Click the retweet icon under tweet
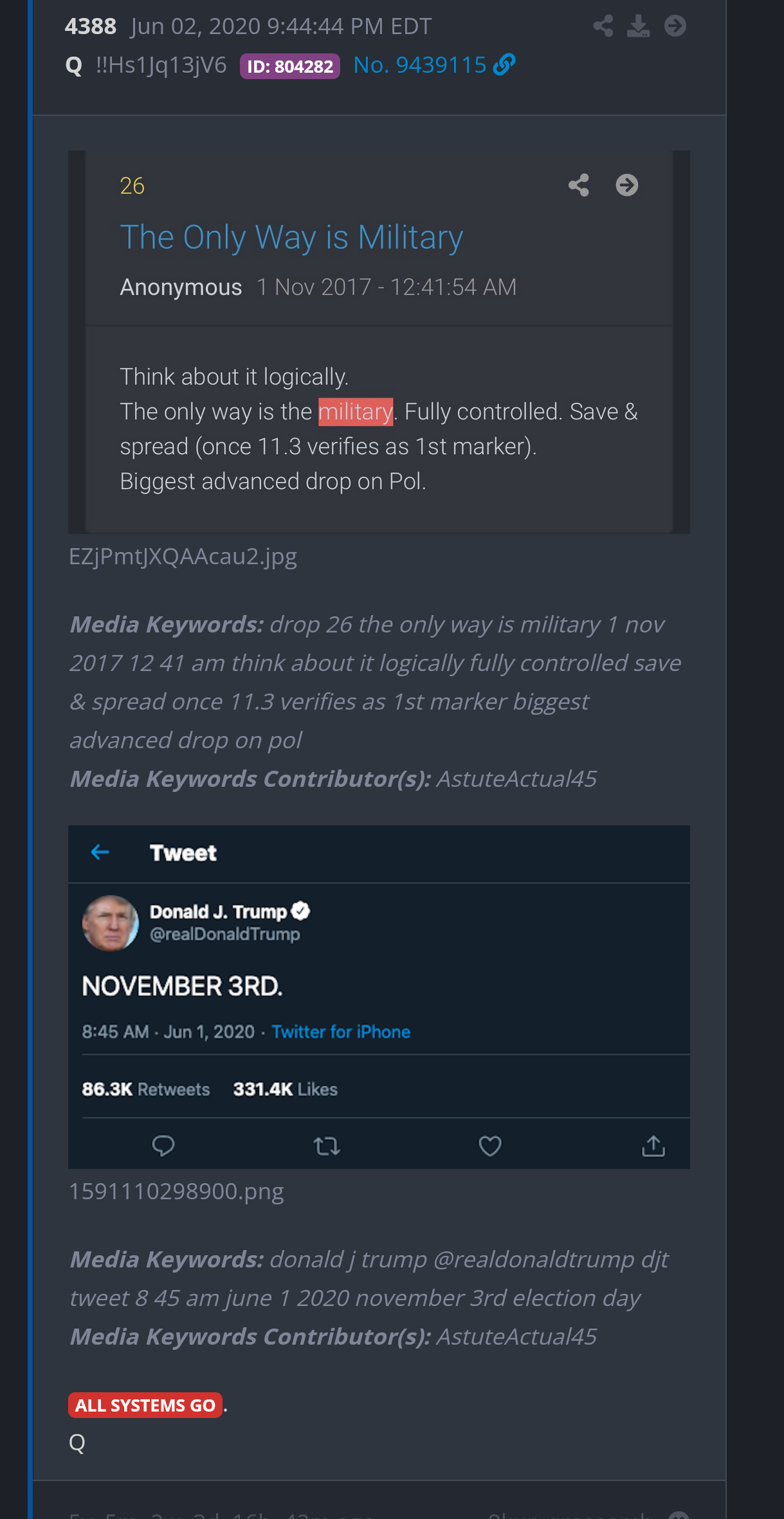This screenshot has height=1519, width=784. coord(327,1146)
